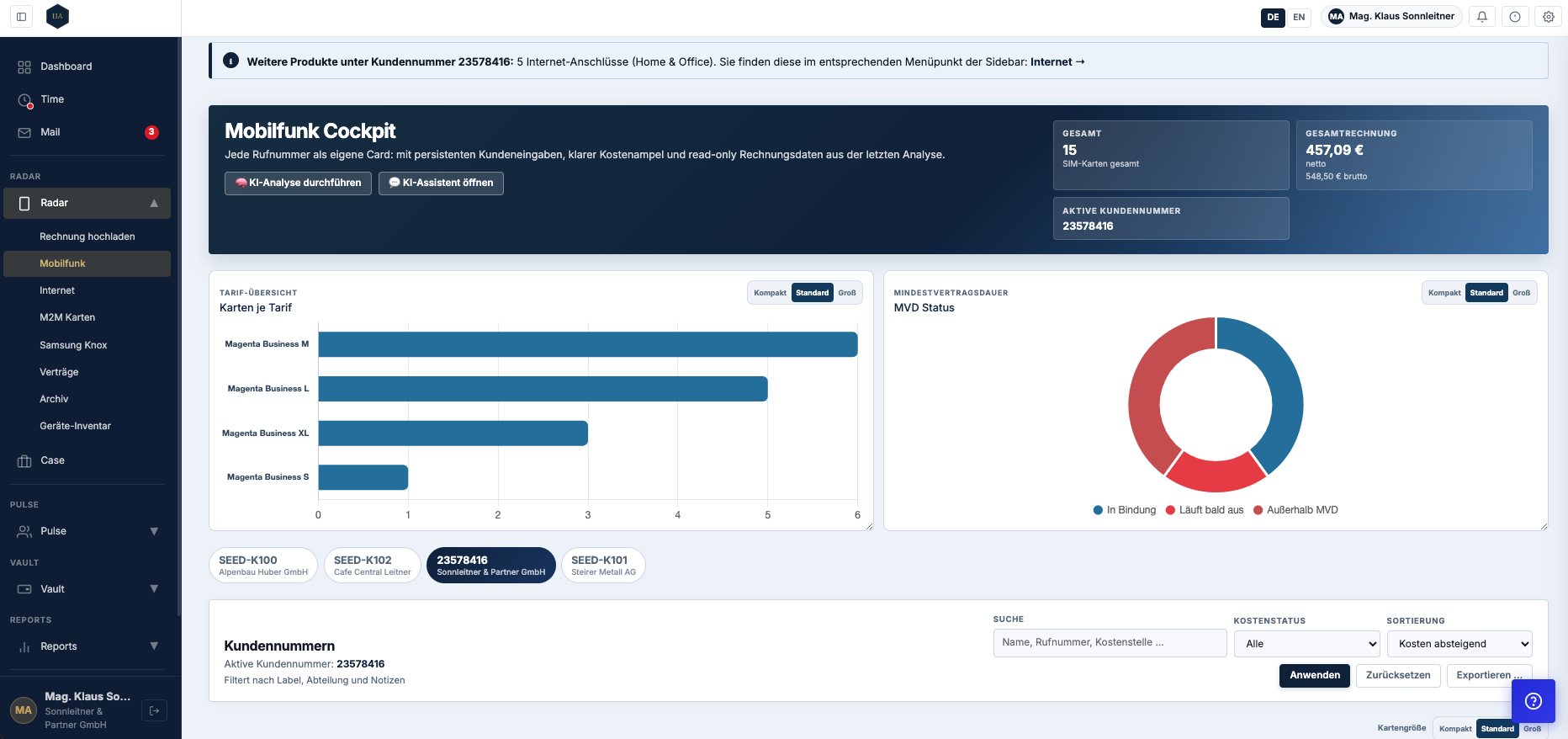This screenshot has width=1568, height=739.
Task: Open Rechnung hochladen in sidebar
Action: 87,237
